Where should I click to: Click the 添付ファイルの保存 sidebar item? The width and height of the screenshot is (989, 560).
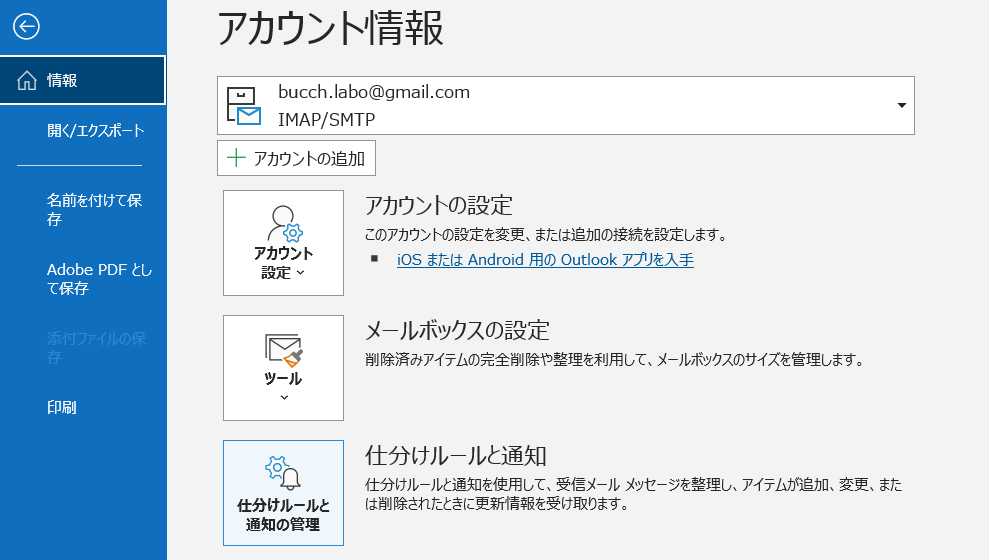[96, 348]
